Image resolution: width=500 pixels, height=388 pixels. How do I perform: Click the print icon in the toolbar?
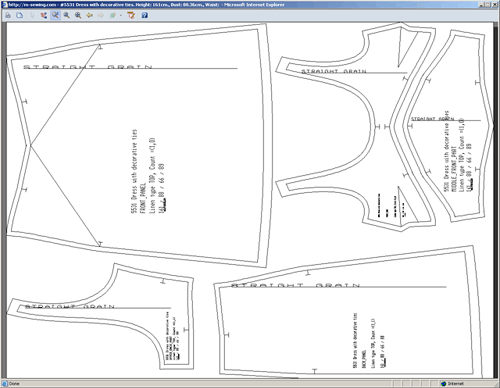[x=8, y=15]
